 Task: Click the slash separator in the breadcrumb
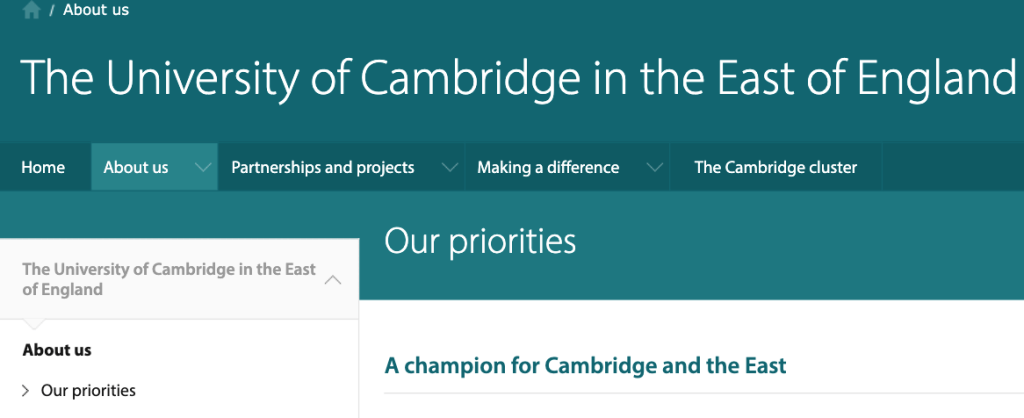point(51,10)
